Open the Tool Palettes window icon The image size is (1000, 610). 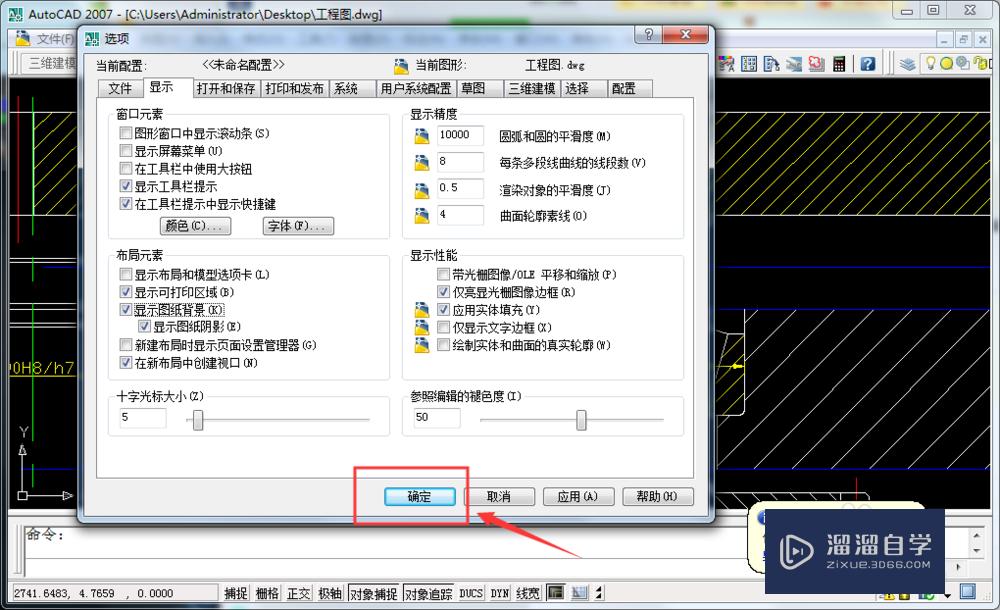click(772, 63)
